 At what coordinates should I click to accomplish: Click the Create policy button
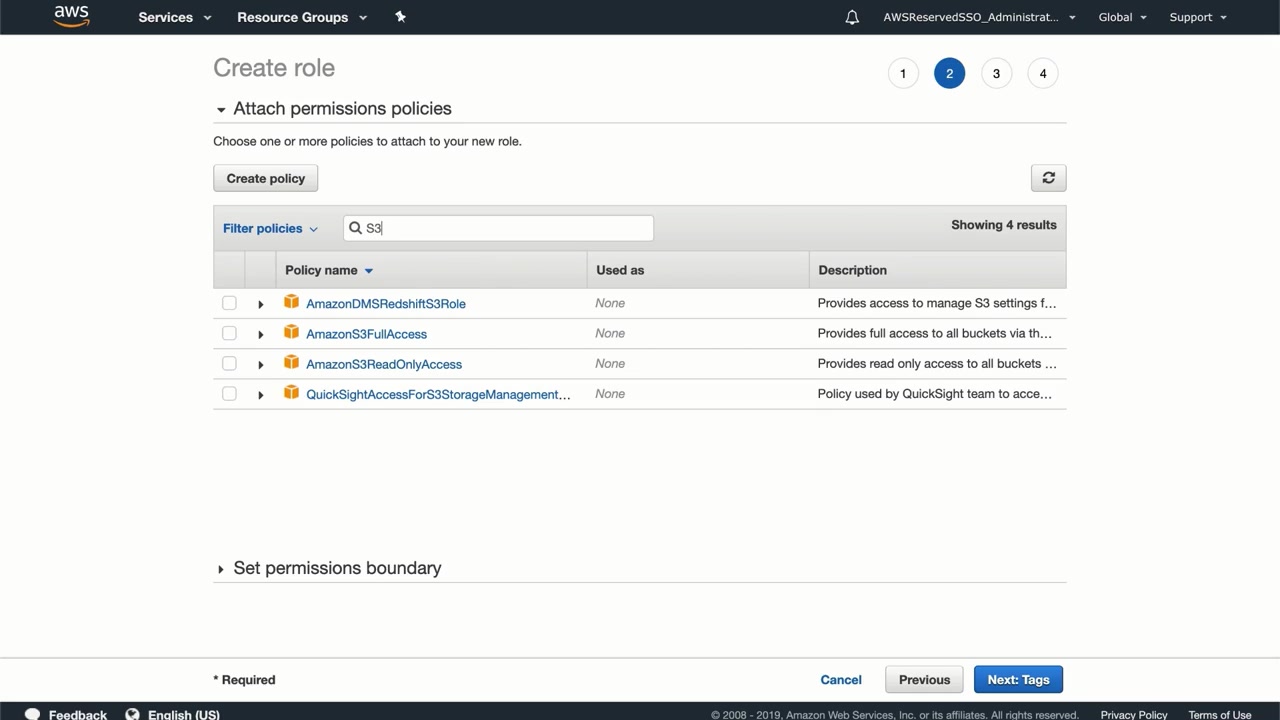tap(265, 178)
